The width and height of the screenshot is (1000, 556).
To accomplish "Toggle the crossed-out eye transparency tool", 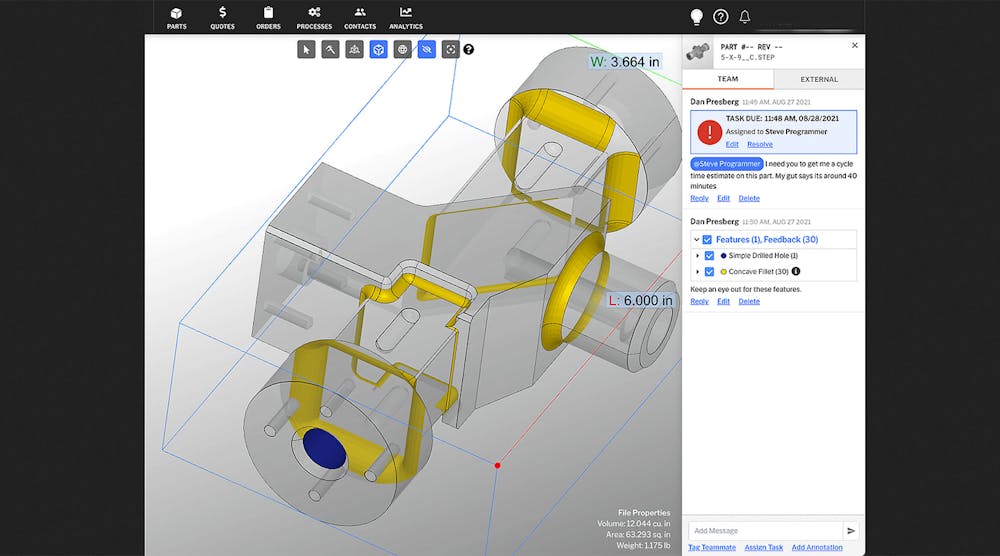I will 427,49.
